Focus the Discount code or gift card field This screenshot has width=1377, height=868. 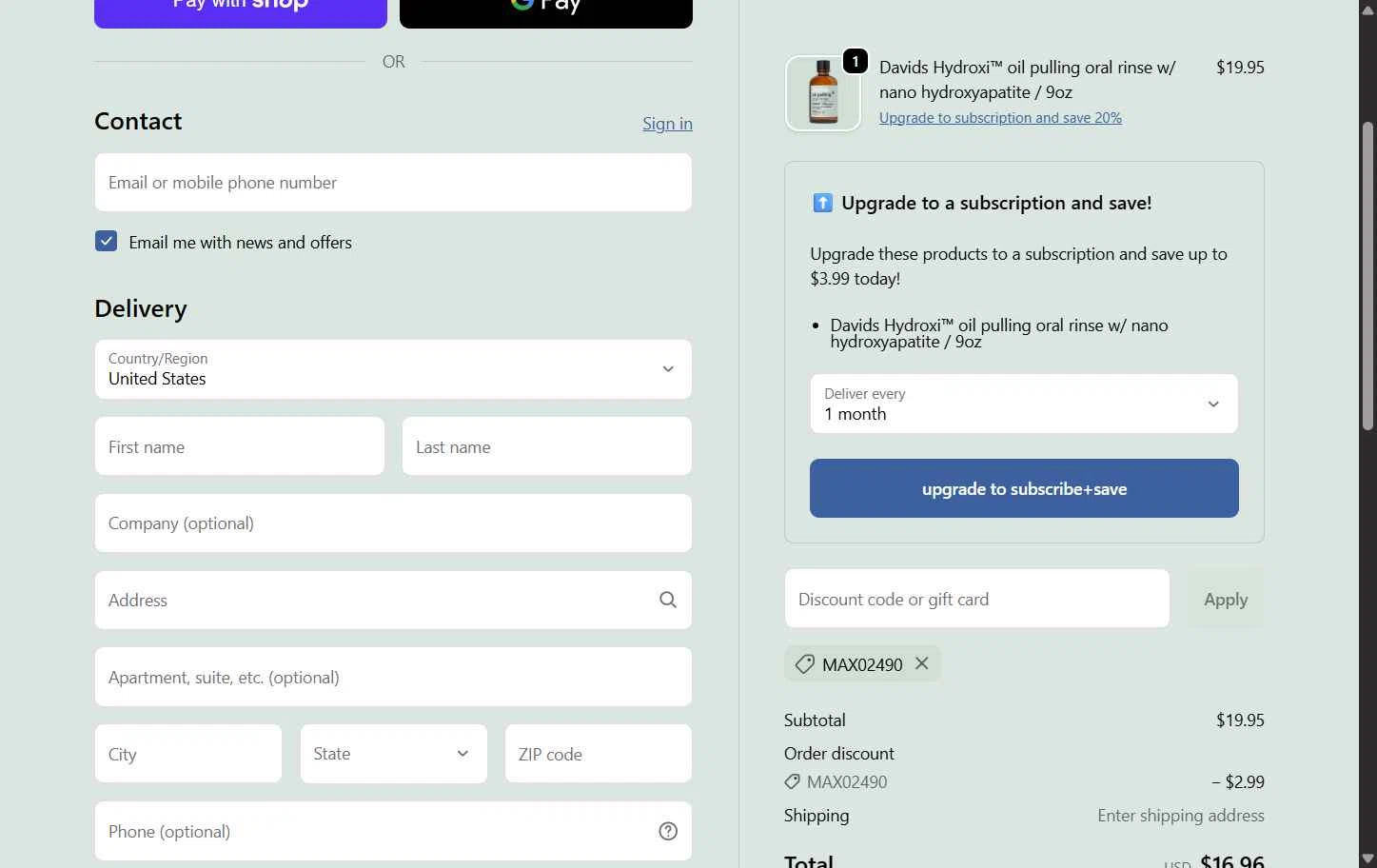tap(977, 599)
